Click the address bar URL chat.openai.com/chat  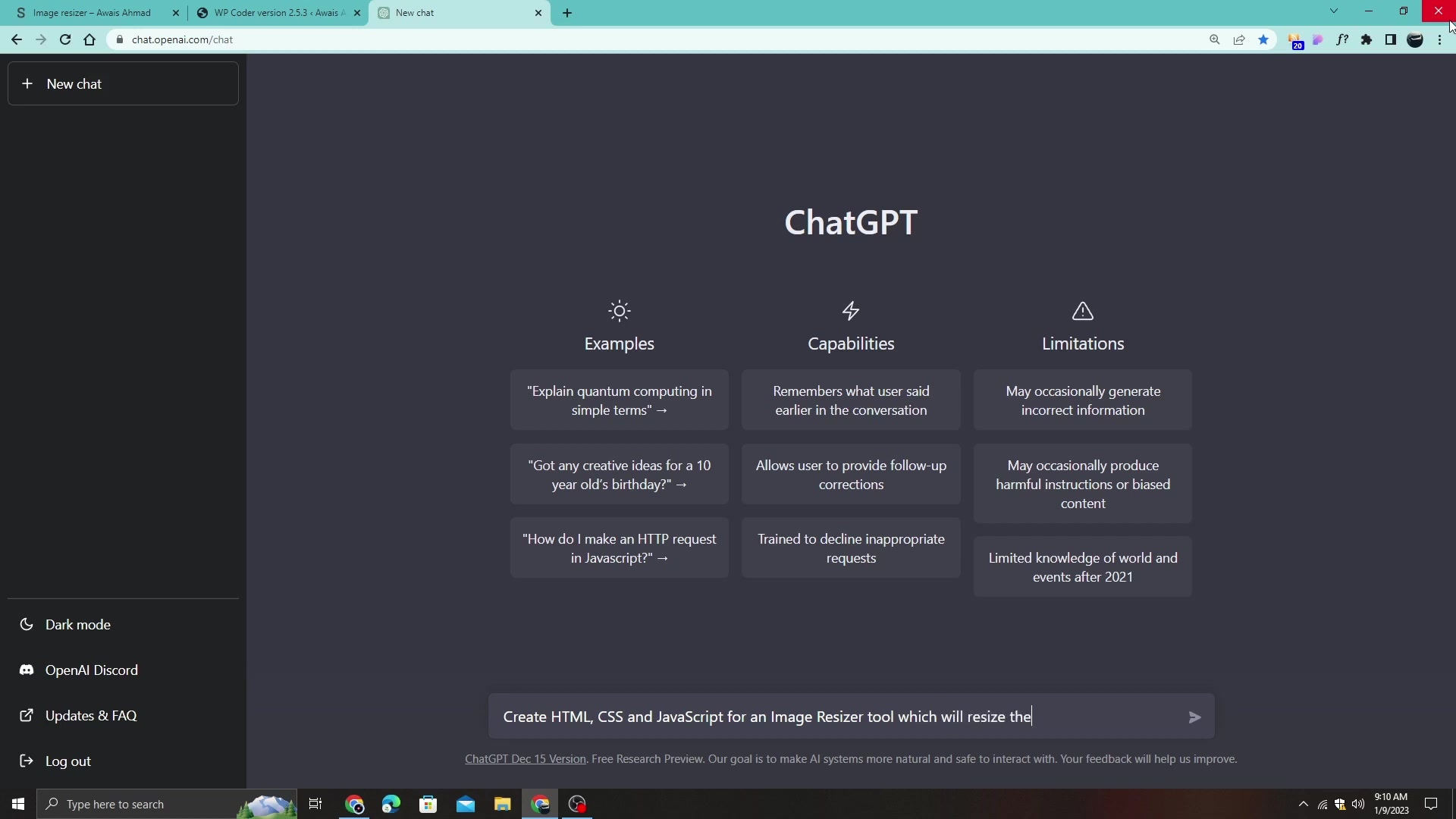tap(182, 39)
